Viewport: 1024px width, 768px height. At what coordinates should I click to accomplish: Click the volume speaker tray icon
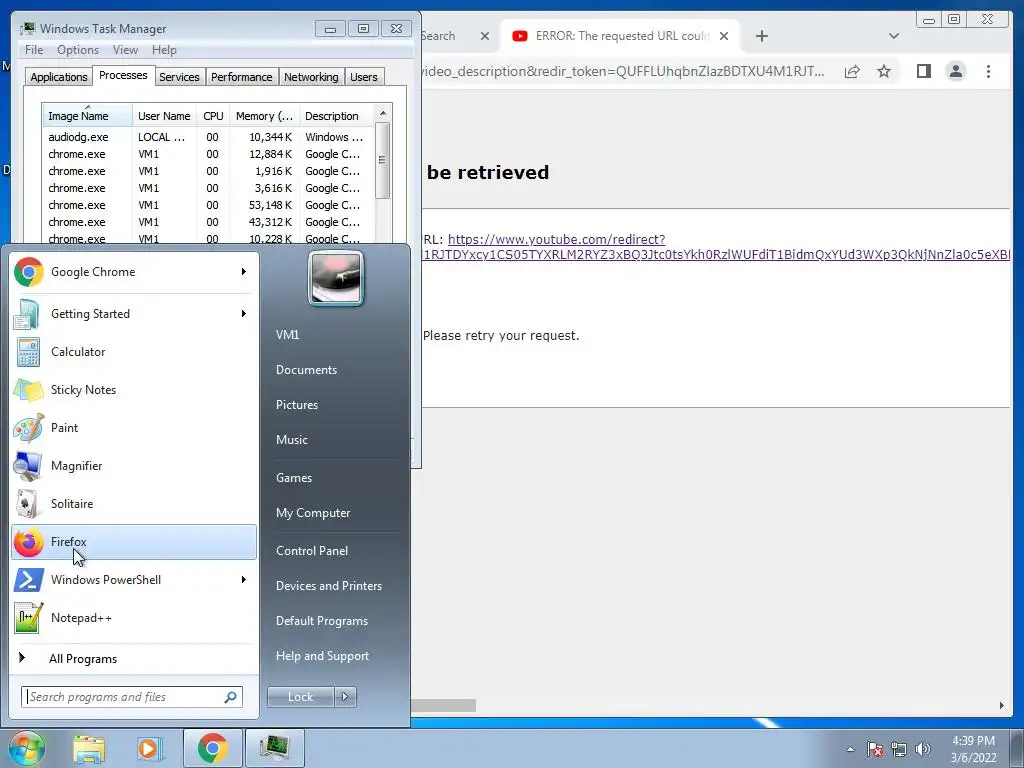pyautogui.click(x=923, y=749)
